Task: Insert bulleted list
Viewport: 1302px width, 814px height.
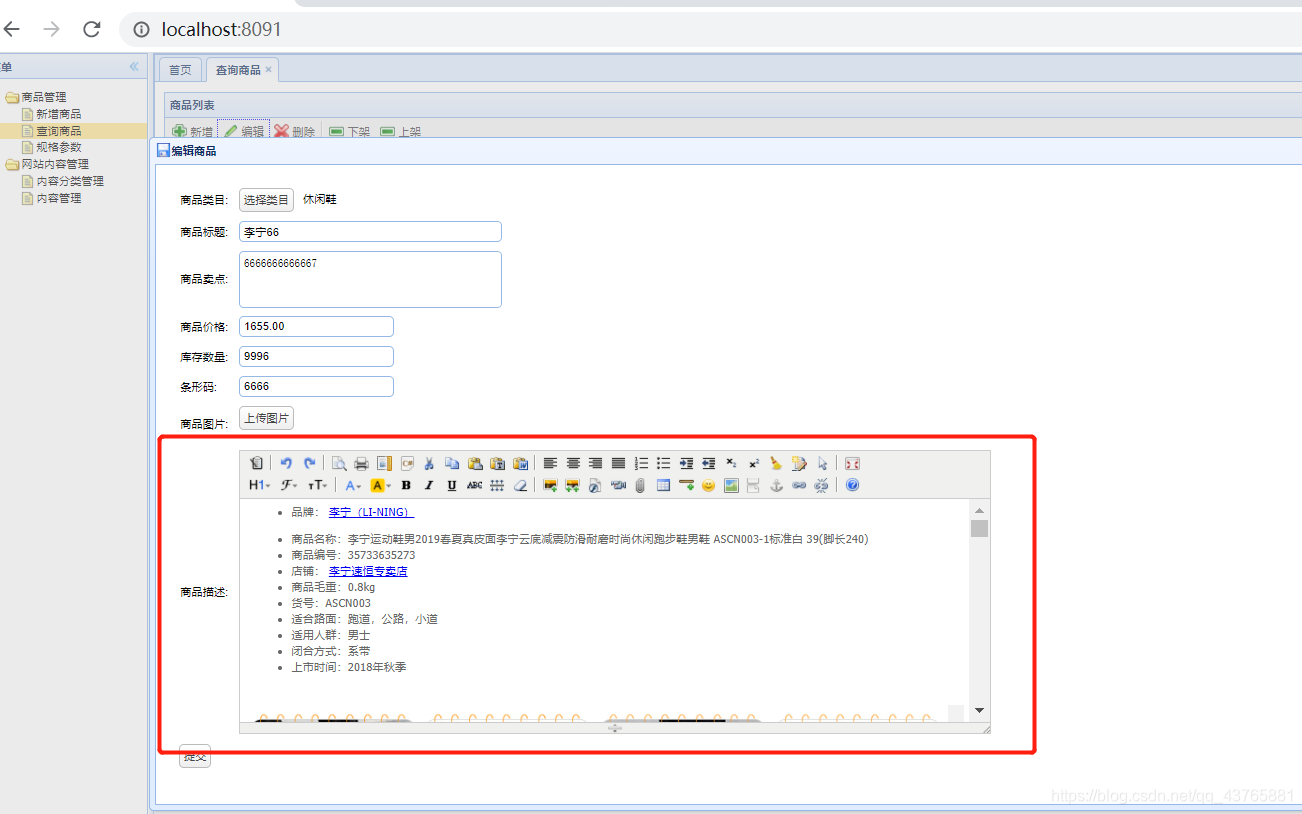Action: pyautogui.click(x=663, y=463)
